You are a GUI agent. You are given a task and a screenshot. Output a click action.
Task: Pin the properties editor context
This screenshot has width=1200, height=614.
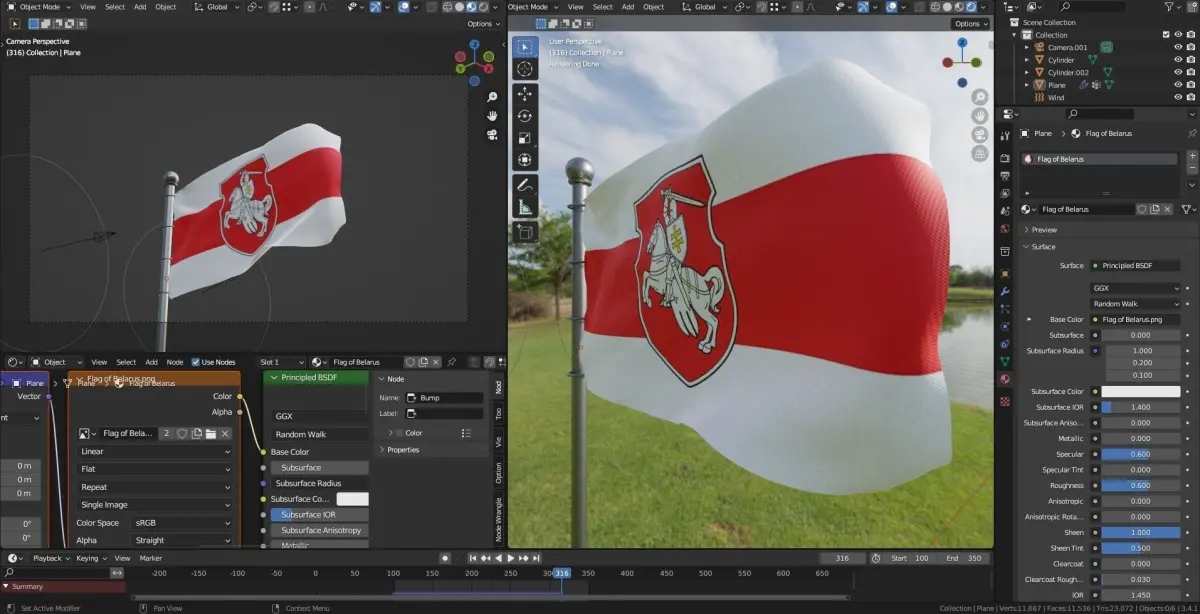1190,133
